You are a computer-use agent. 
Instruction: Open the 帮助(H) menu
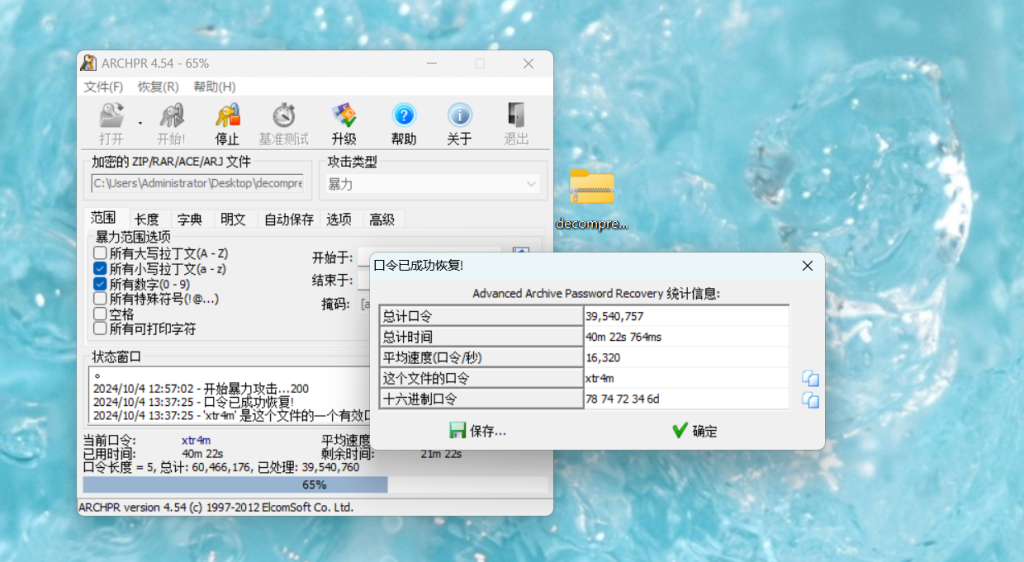coord(214,87)
